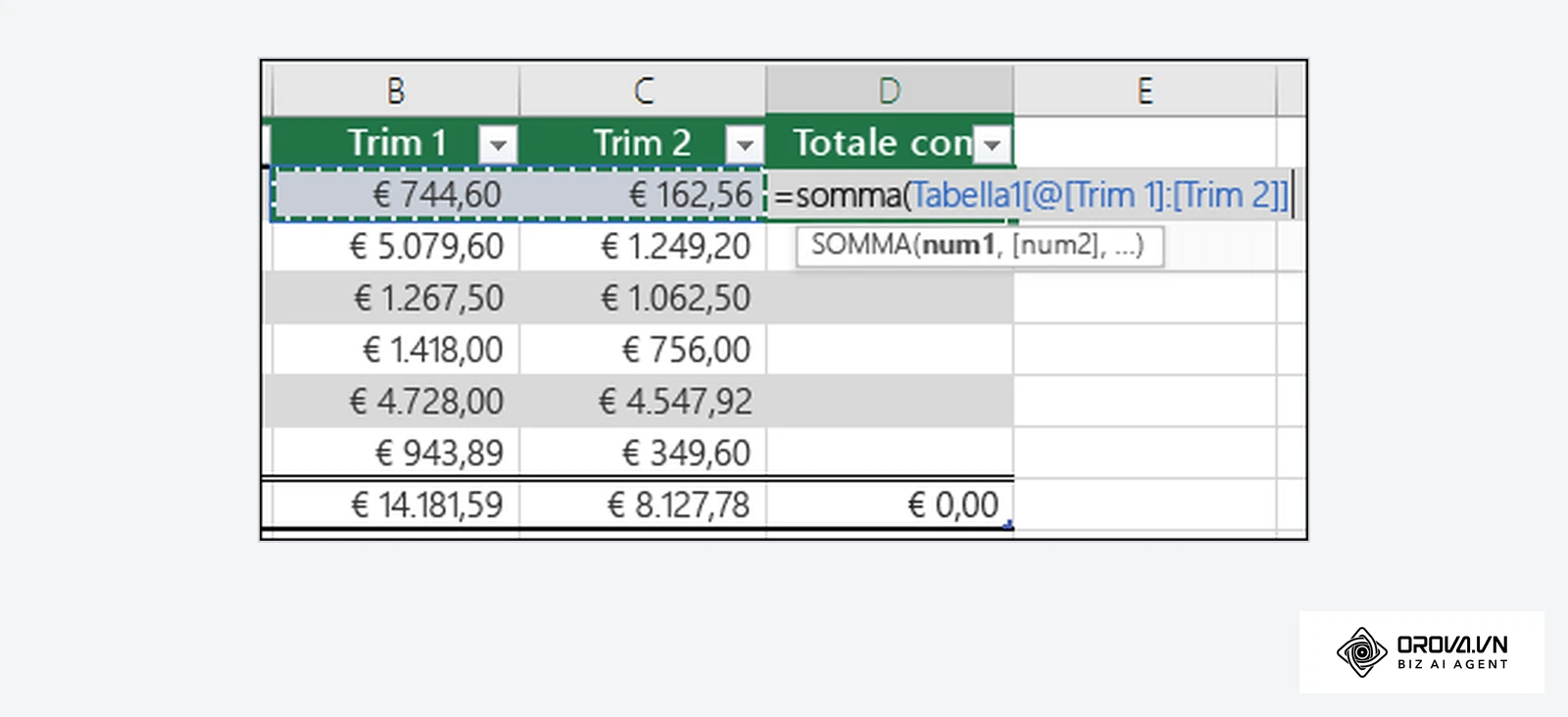Select cell with € 1.418,00

pos(396,350)
